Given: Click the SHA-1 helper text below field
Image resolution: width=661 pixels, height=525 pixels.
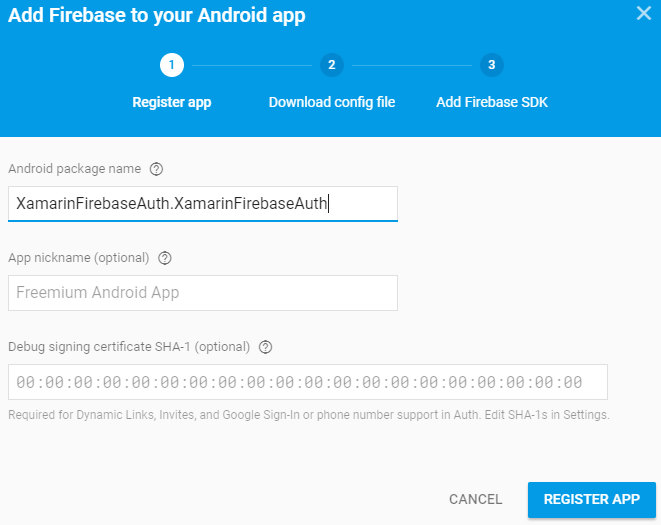Looking at the screenshot, I should coord(308,414).
